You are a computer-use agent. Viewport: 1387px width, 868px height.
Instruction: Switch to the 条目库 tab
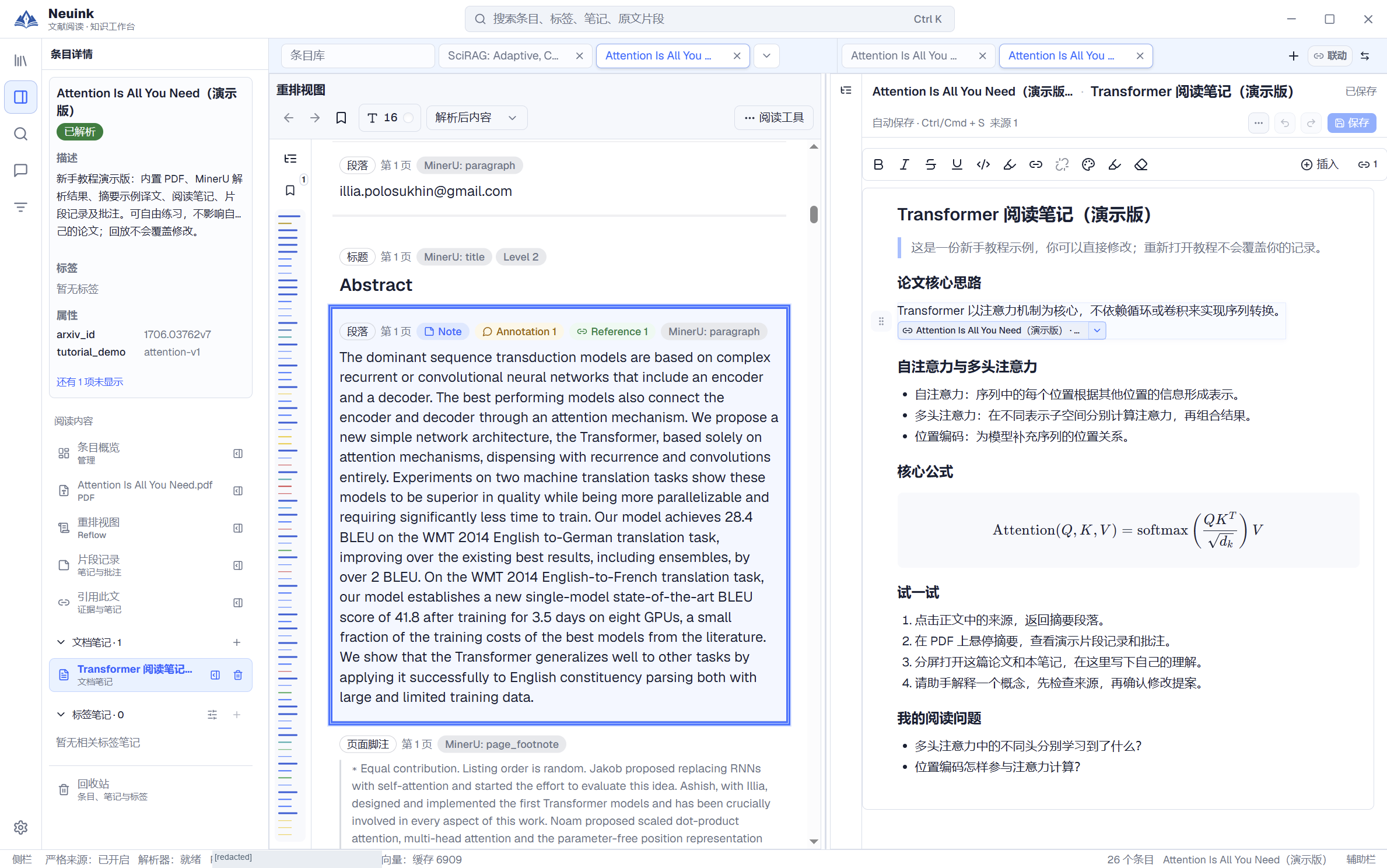(358, 56)
